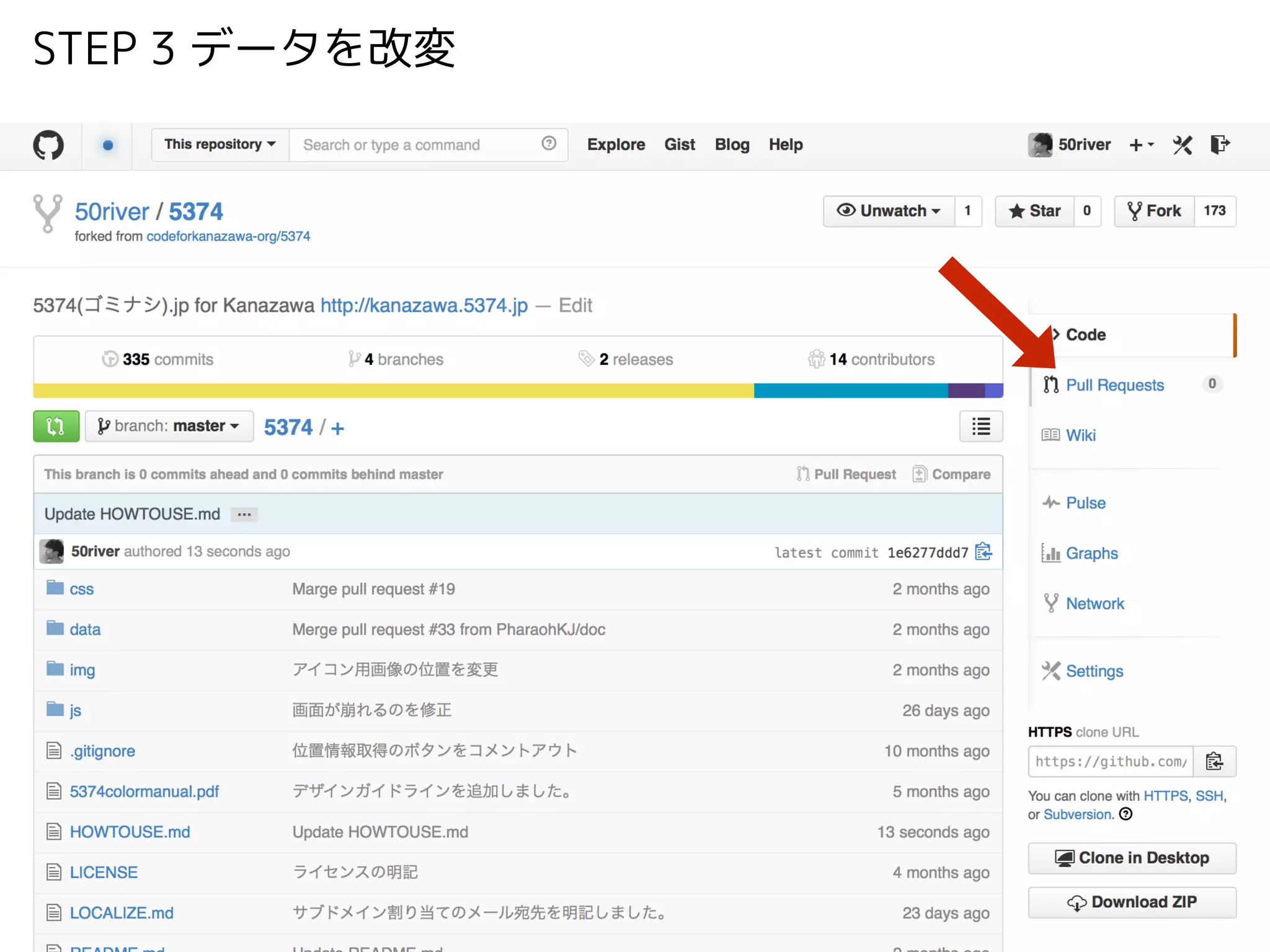This screenshot has width=1270, height=952.
Task: Open the img folder
Action: (x=82, y=670)
